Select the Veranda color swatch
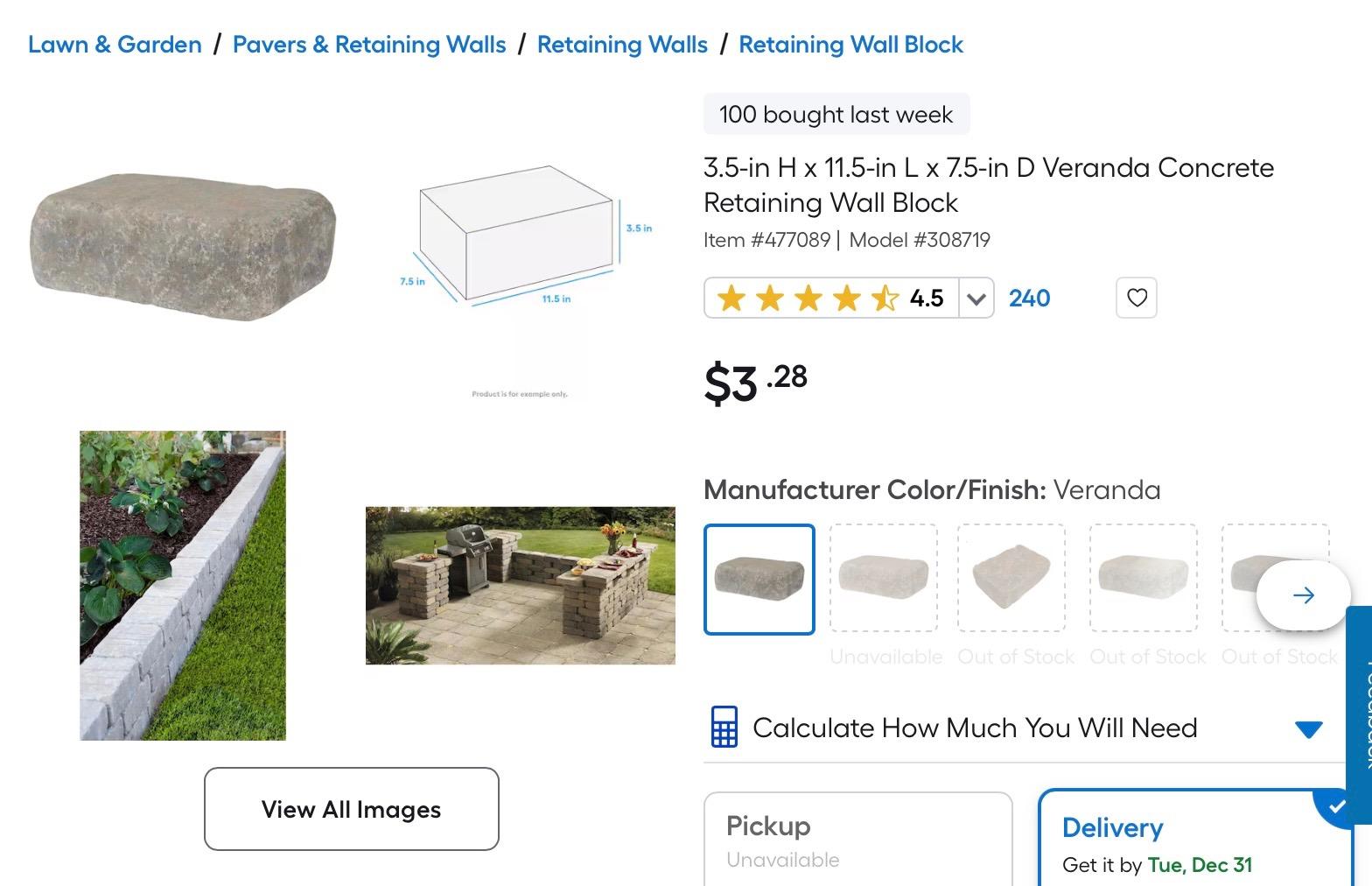 tap(759, 579)
